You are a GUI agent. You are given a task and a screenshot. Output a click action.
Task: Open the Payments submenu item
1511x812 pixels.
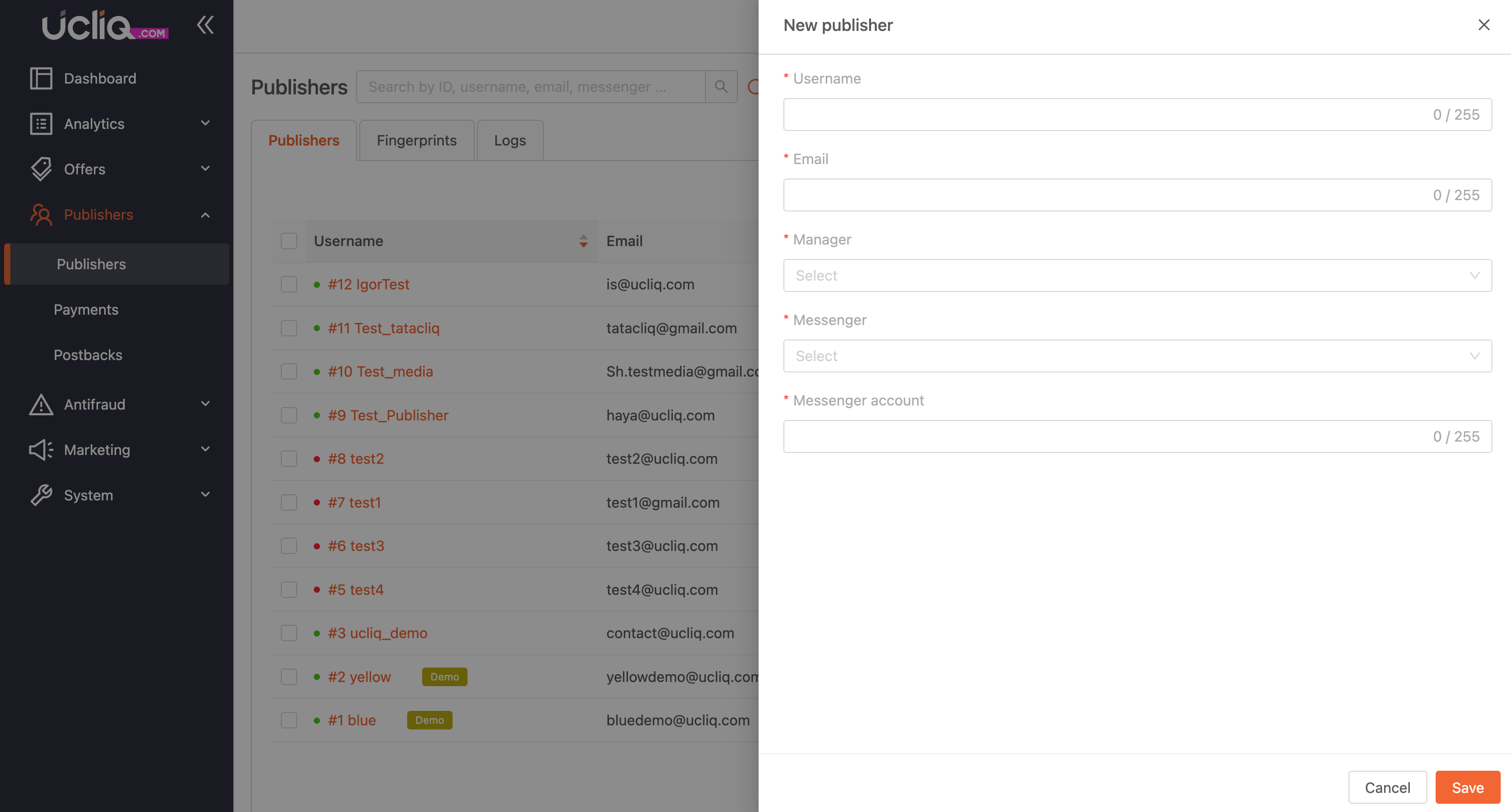(86, 310)
